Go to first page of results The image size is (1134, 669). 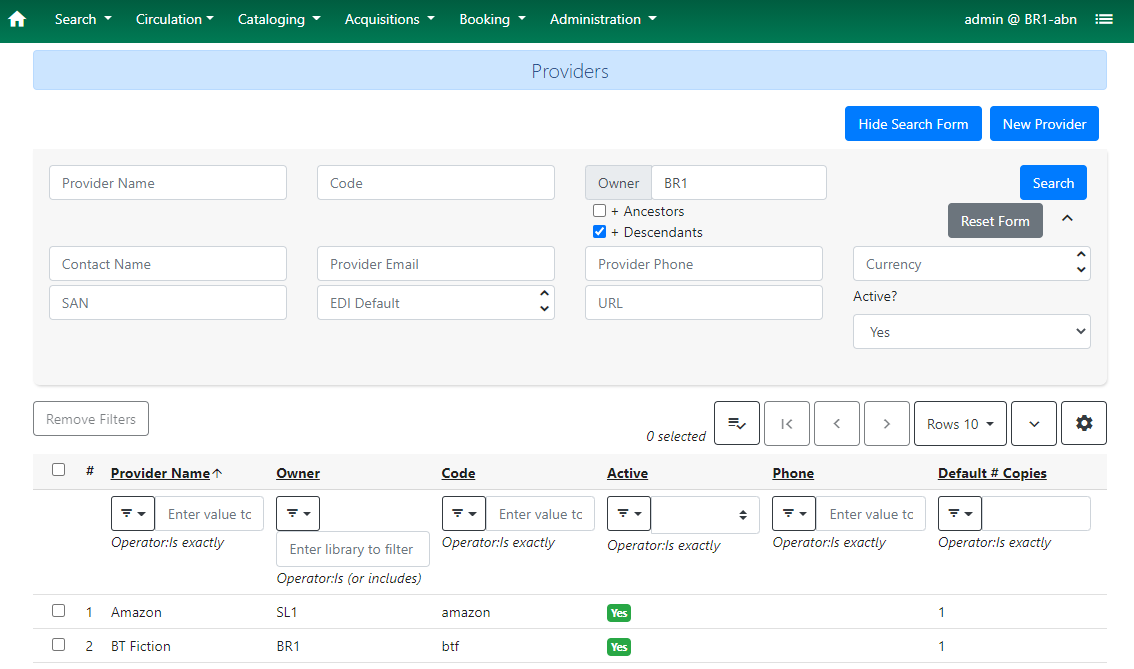[786, 424]
